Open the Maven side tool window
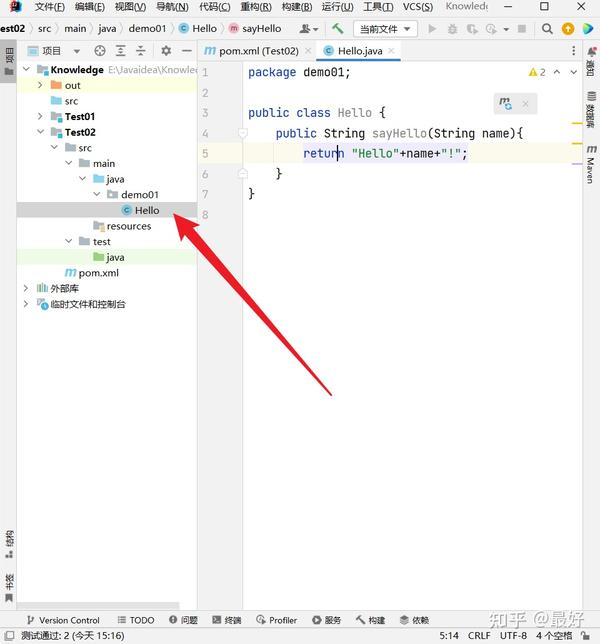The width and height of the screenshot is (600, 644). pos(591,163)
